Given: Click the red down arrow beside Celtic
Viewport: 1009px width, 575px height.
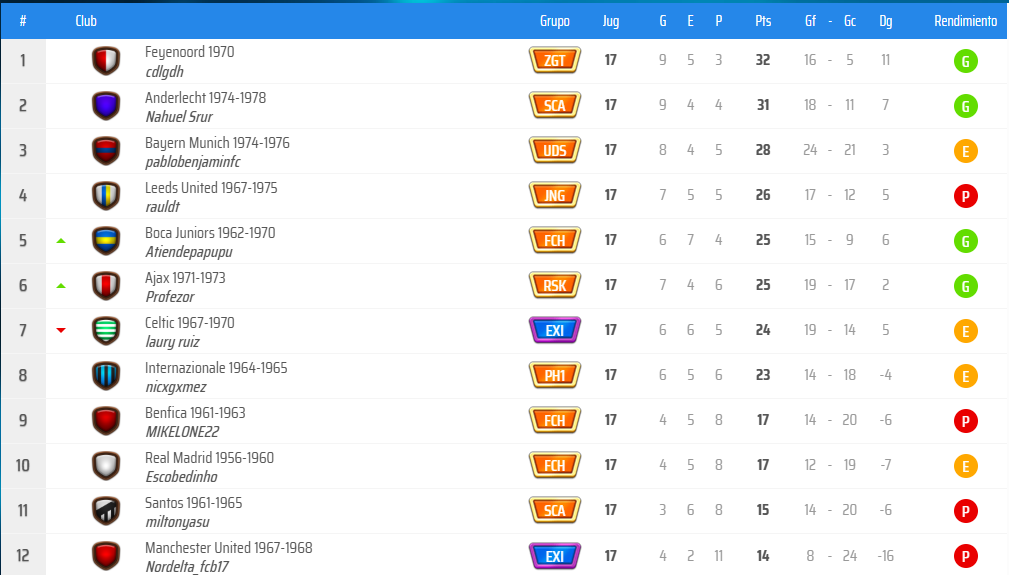Looking at the screenshot, I should pos(61,331).
